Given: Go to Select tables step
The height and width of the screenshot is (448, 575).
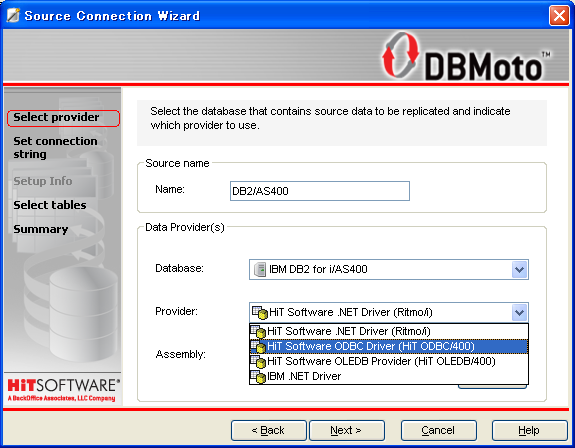Looking at the screenshot, I should 50,205.
